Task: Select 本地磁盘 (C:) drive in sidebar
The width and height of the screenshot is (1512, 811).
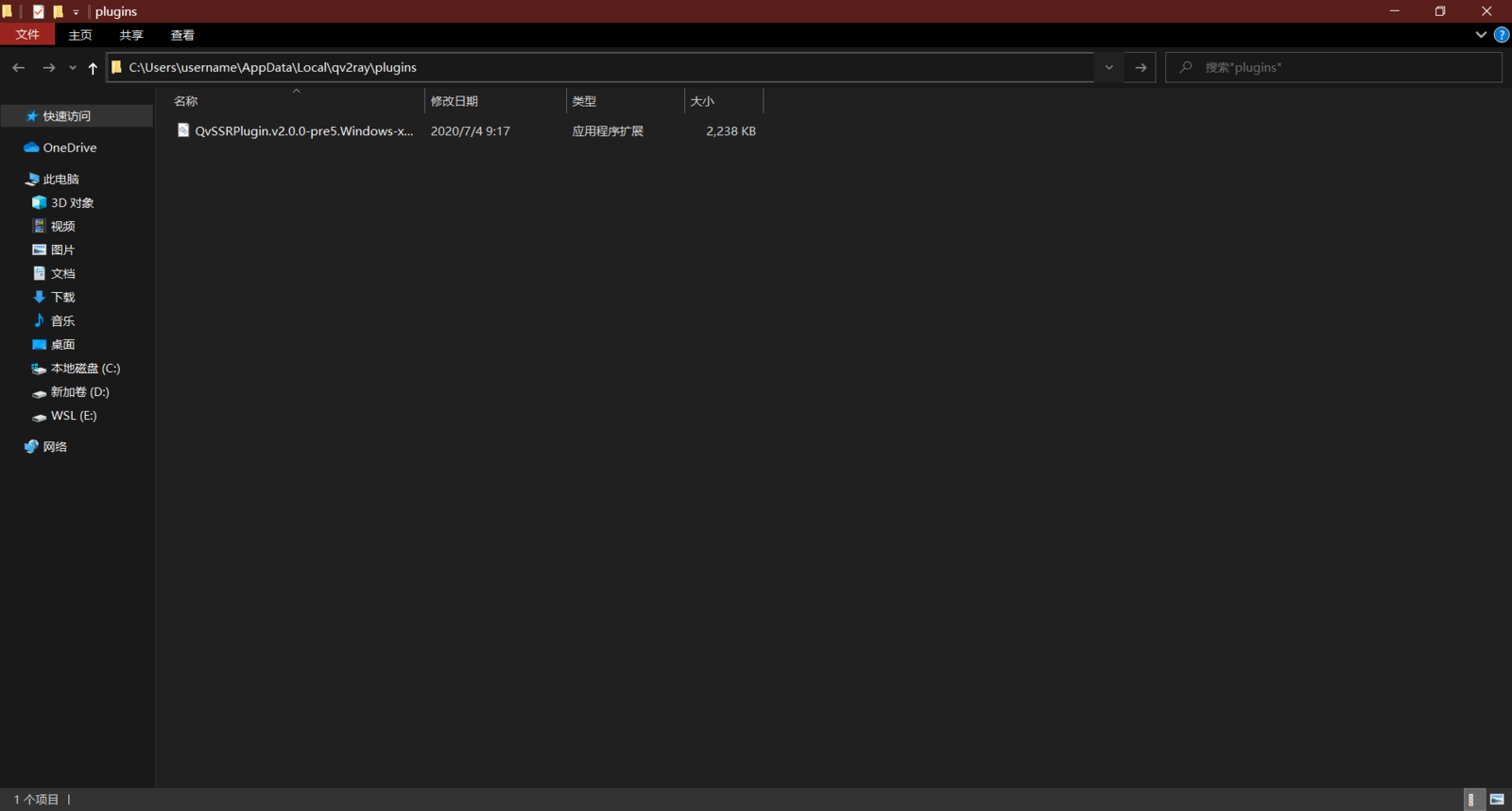Action: [85, 369]
